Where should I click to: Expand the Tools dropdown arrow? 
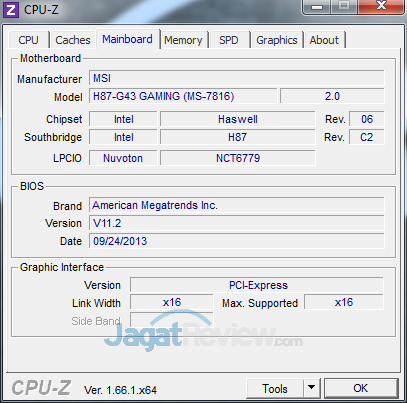[312, 389]
